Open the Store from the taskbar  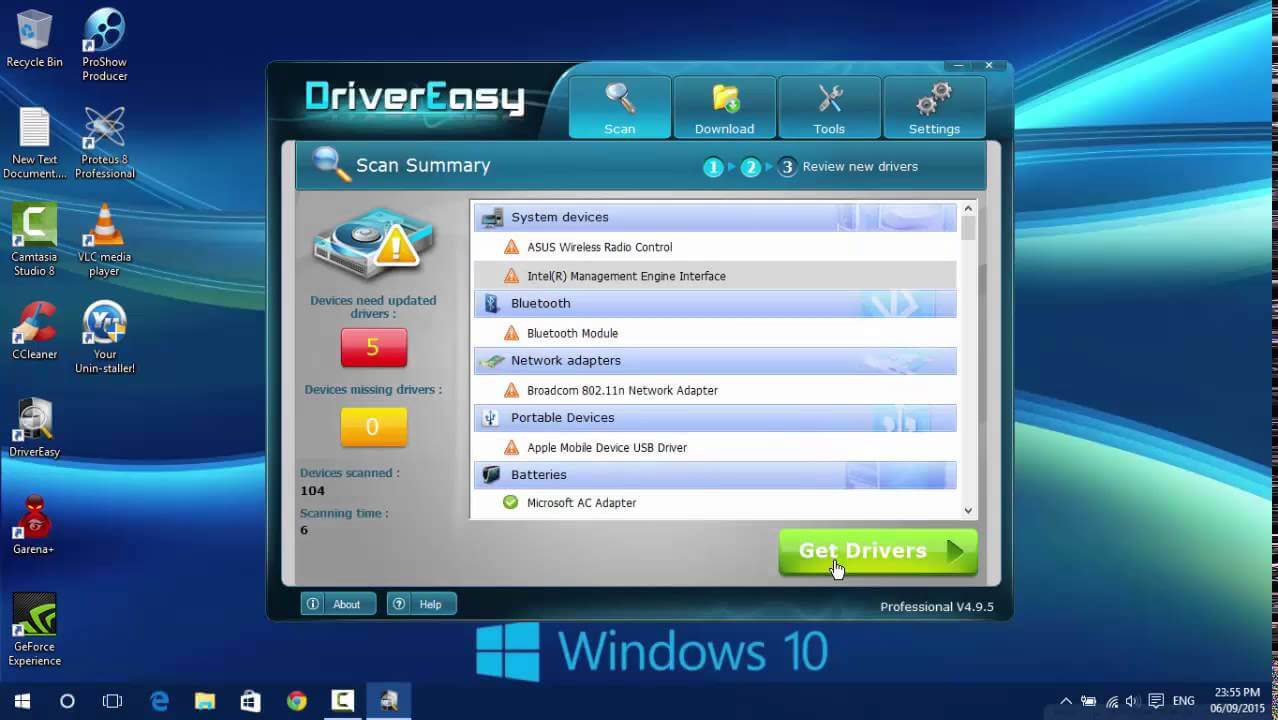pos(250,701)
